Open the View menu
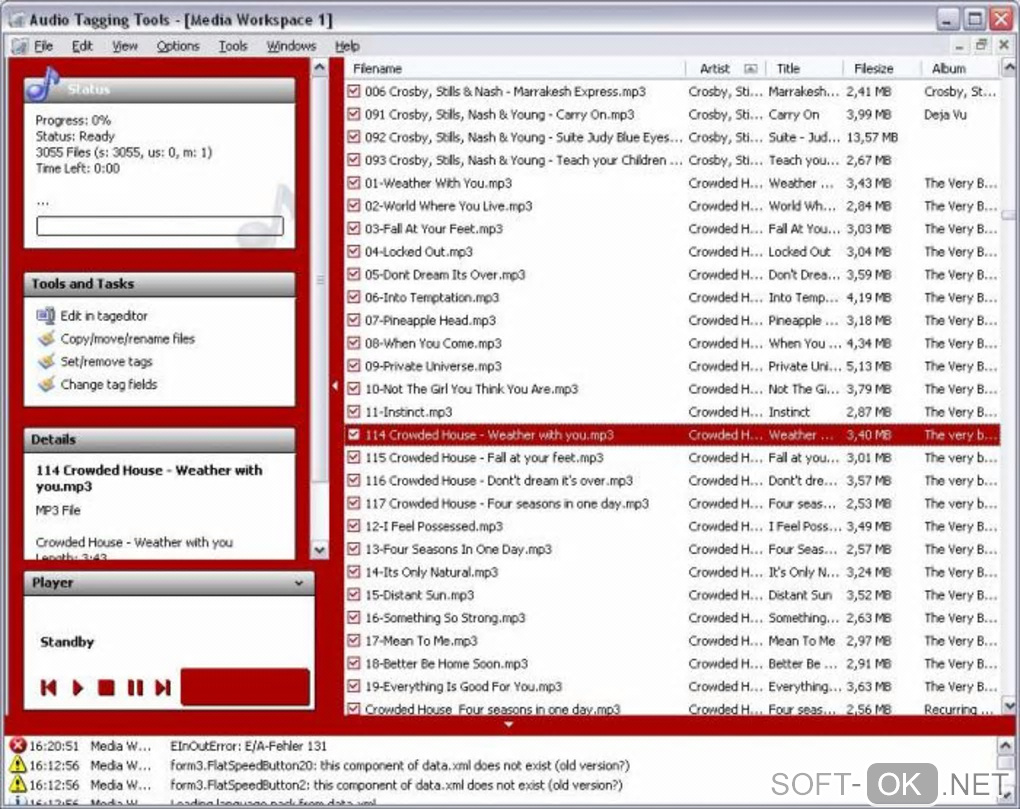 click(124, 46)
